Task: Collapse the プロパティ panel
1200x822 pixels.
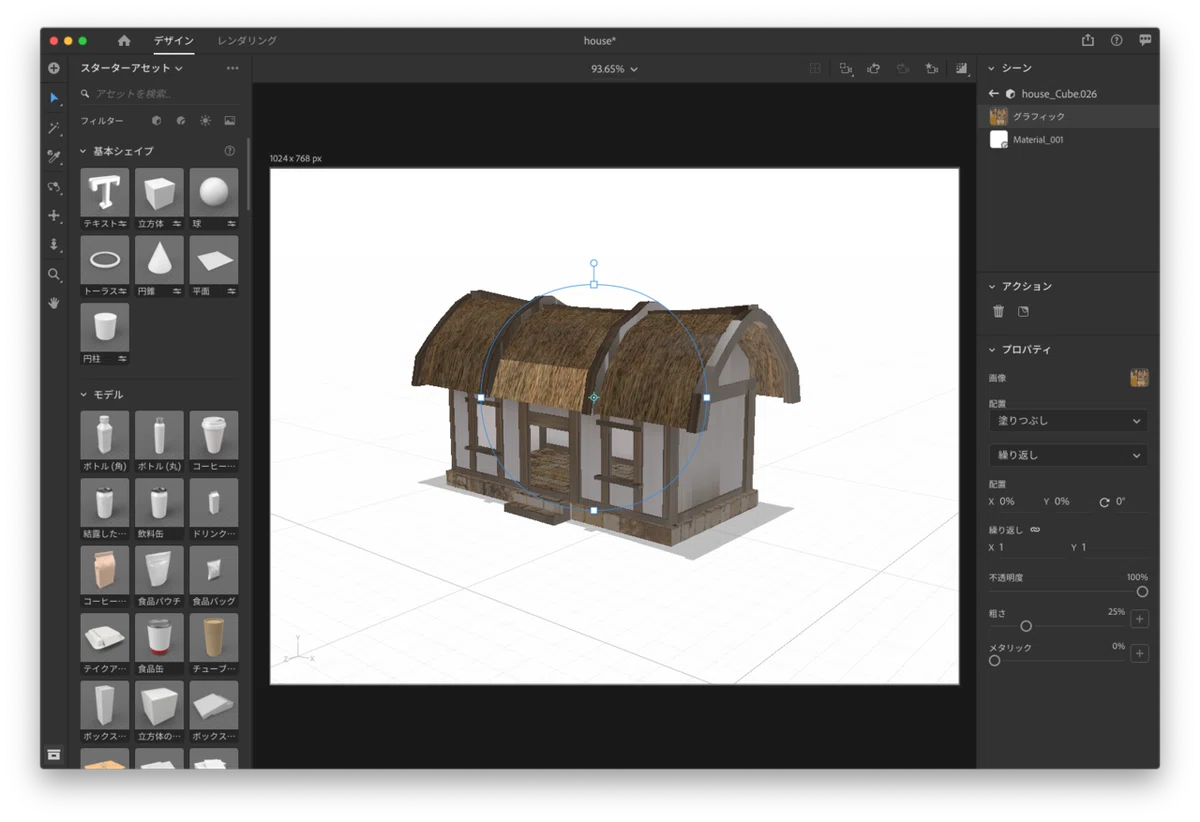Action: [x=992, y=349]
